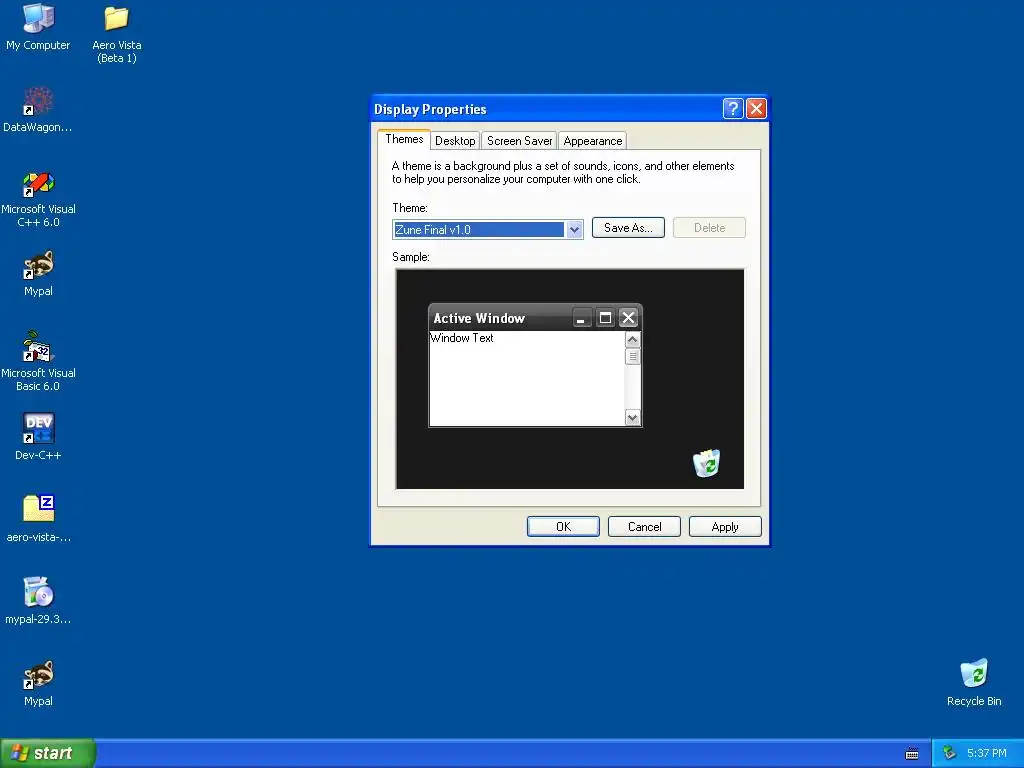The width and height of the screenshot is (1024, 768).
Task: Open the My Computer desktop icon
Action: pos(38,27)
